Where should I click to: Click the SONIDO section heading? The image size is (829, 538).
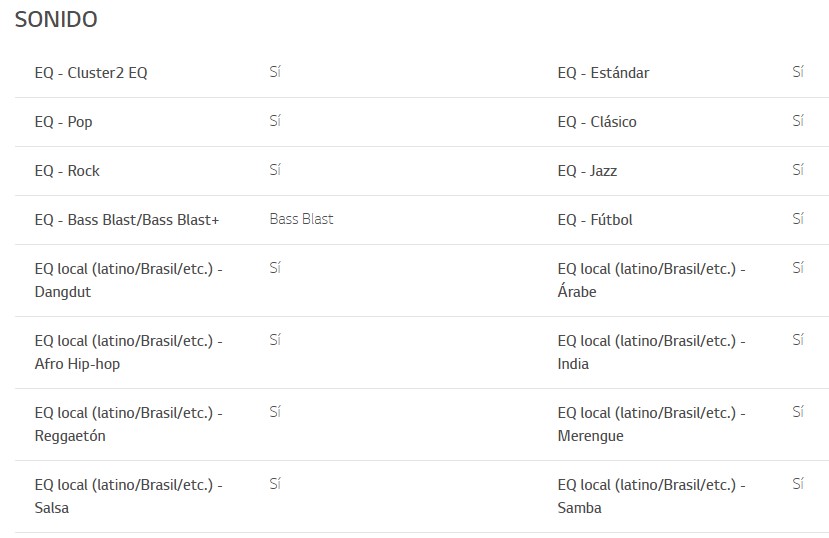click(x=56, y=20)
